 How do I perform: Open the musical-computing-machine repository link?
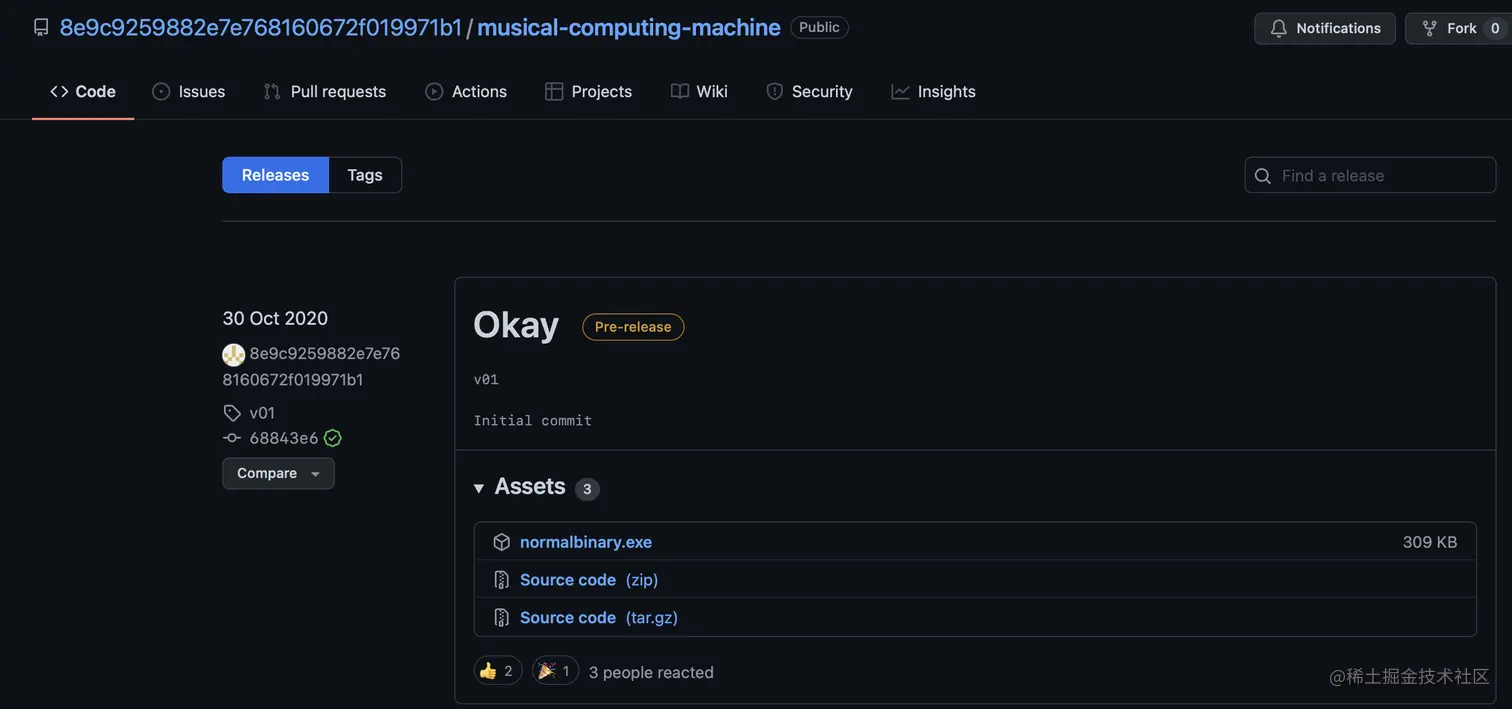[629, 27]
